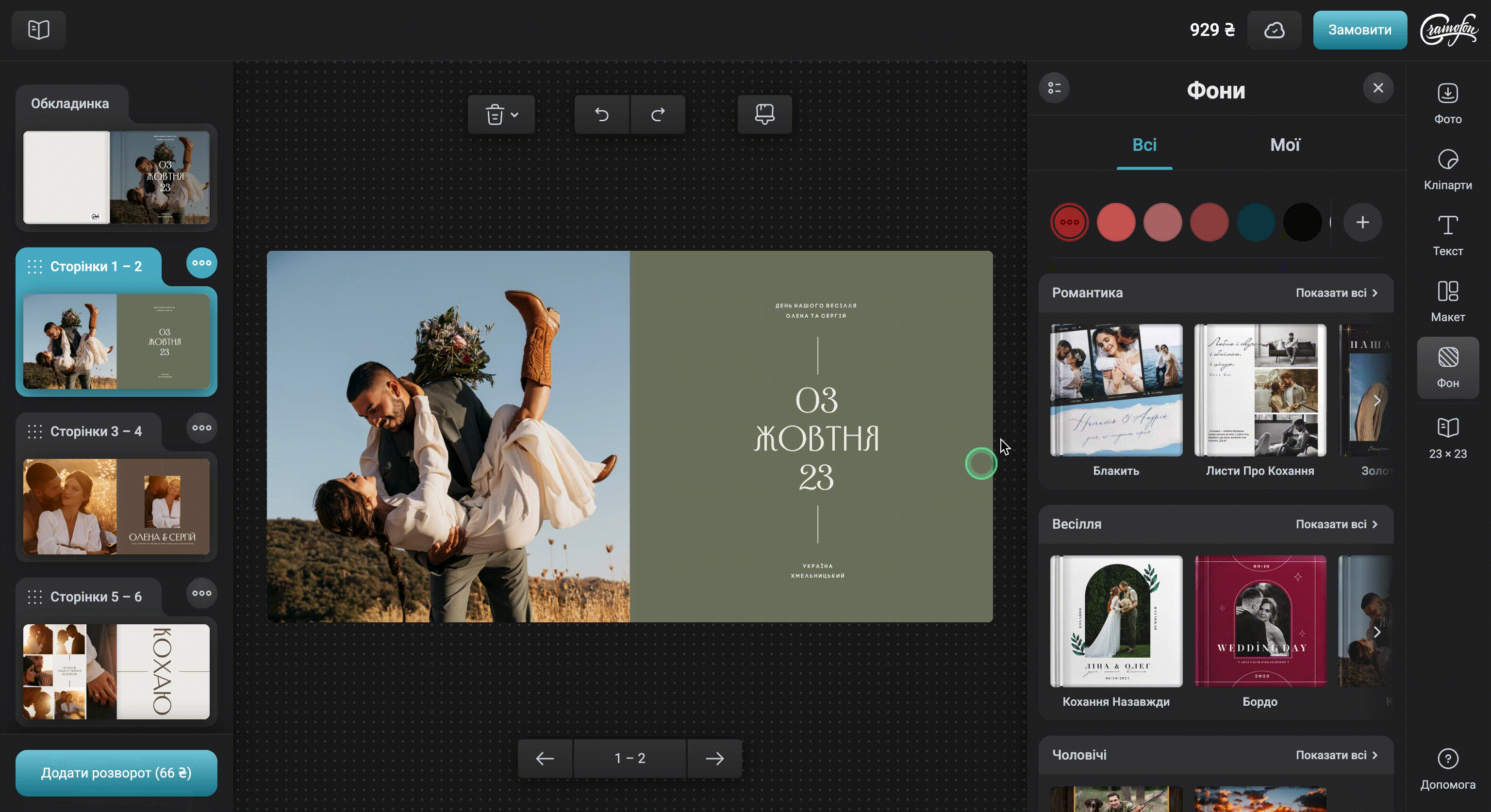This screenshot has width=1491, height=812.
Task: Select the Текст tool
Action: [x=1447, y=235]
